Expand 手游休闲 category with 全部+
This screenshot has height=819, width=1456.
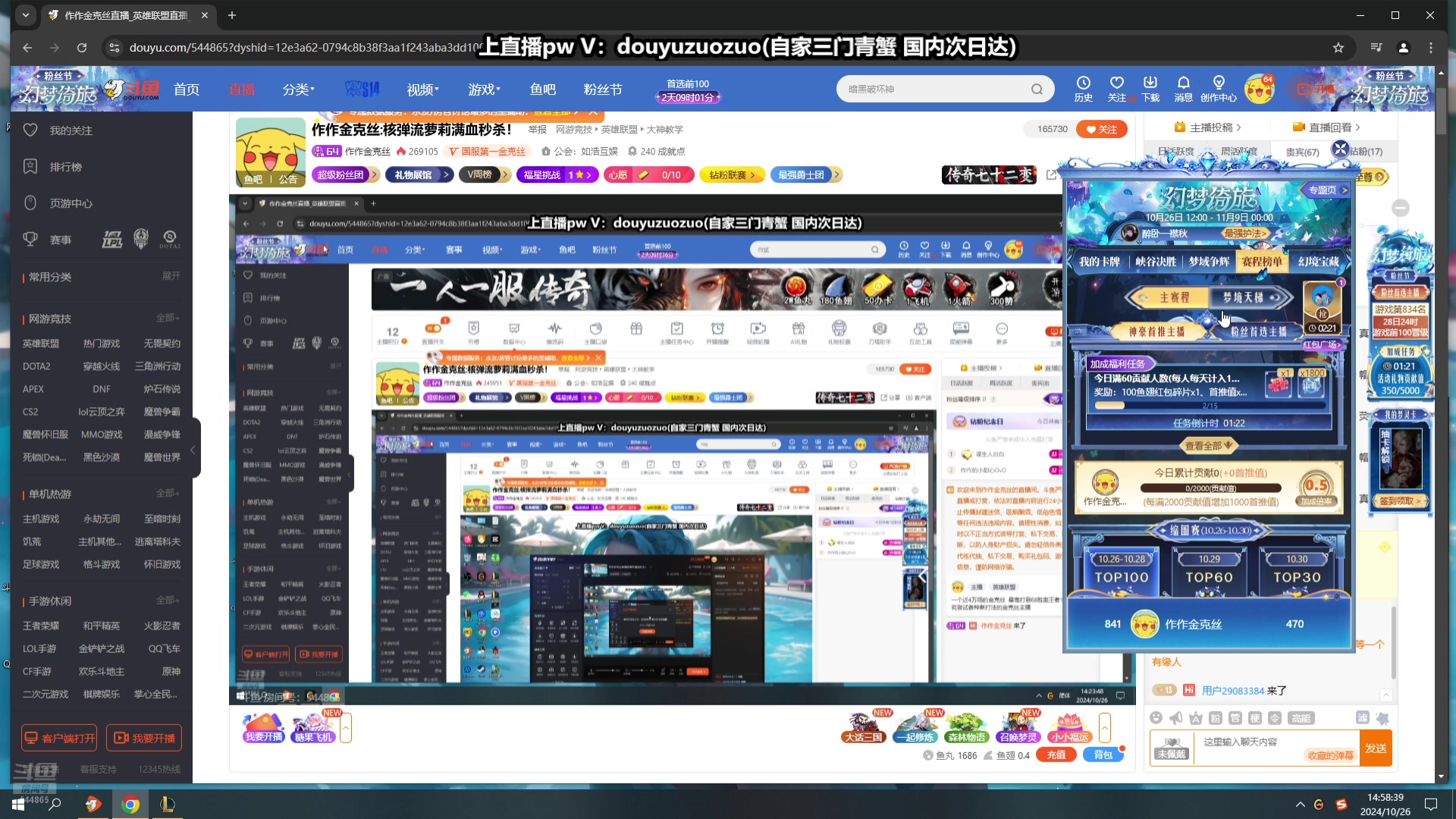tap(168, 600)
